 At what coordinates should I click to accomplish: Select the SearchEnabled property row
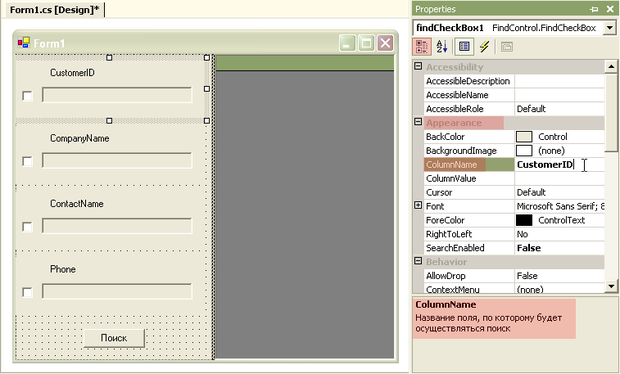(514, 248)
